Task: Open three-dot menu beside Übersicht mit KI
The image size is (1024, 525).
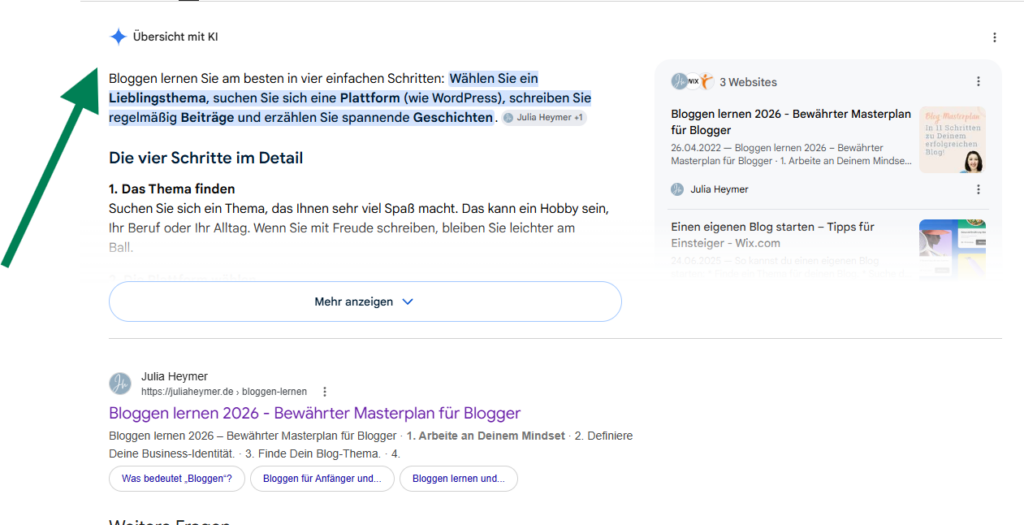Action: pos(995,37)
